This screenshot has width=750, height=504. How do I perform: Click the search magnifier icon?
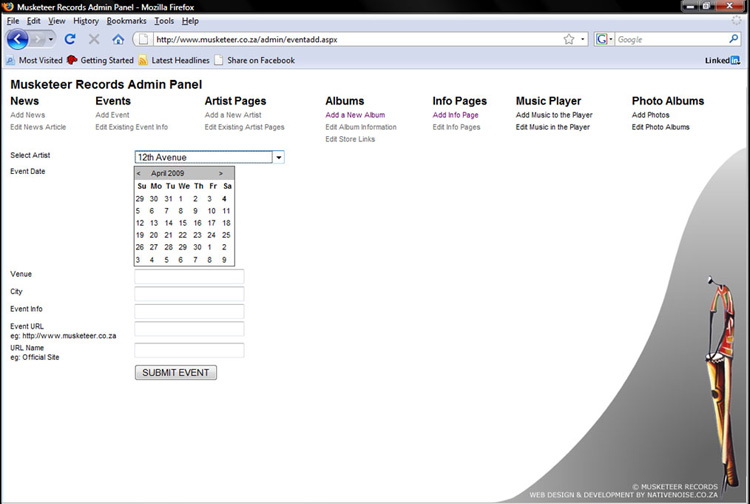733,39
